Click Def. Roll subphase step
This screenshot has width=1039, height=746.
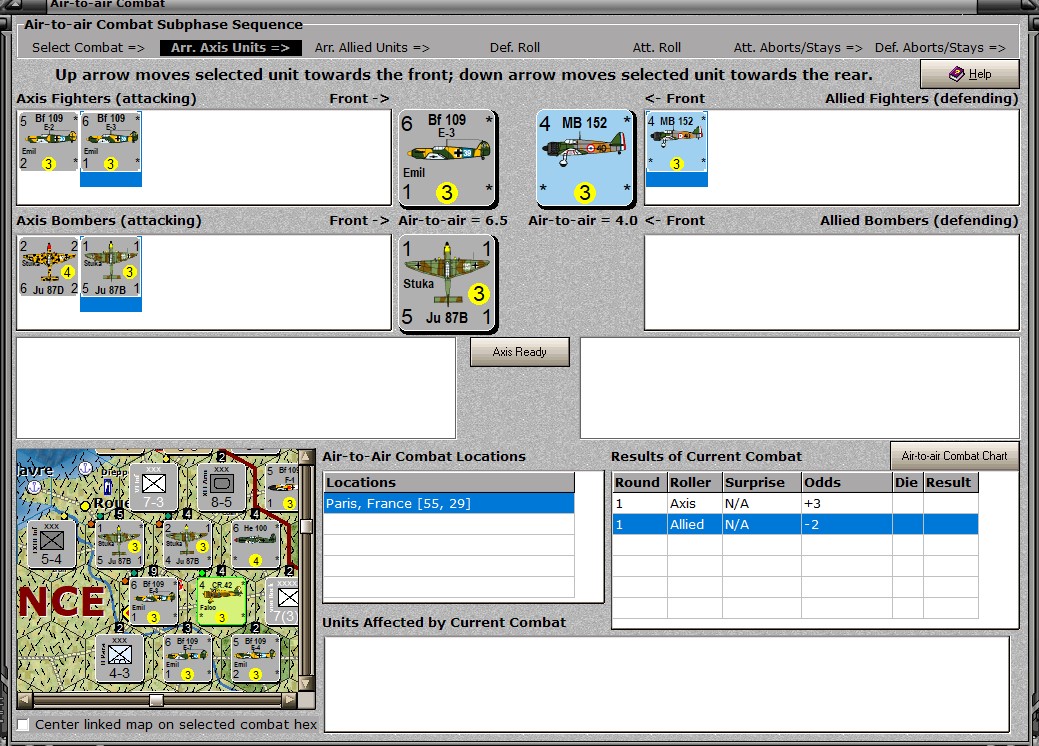[x=515, y=48]
